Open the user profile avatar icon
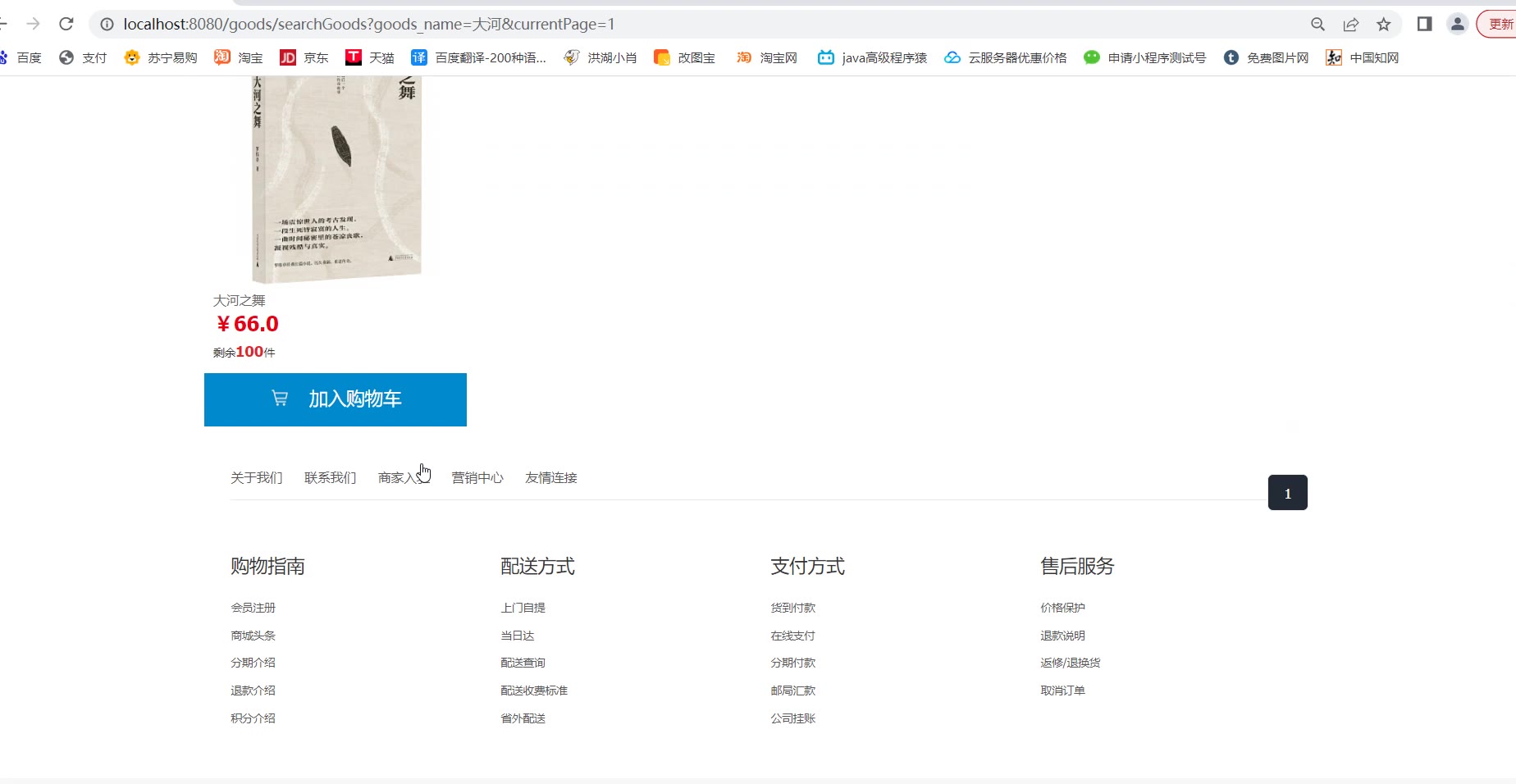Viewport: 1516px width, 784px height. 1458,25
